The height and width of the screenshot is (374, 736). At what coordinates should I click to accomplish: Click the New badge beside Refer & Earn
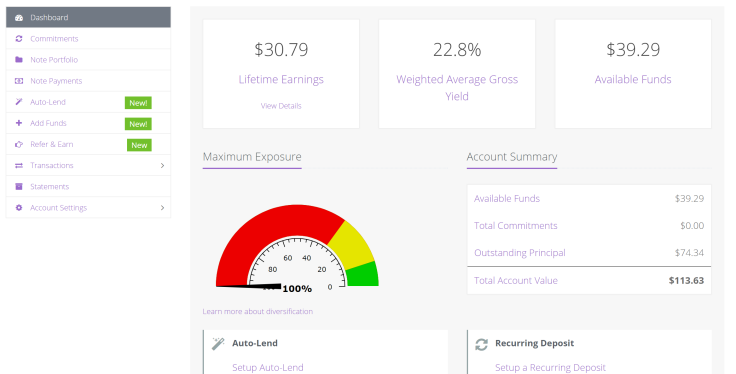click(139, 145)
